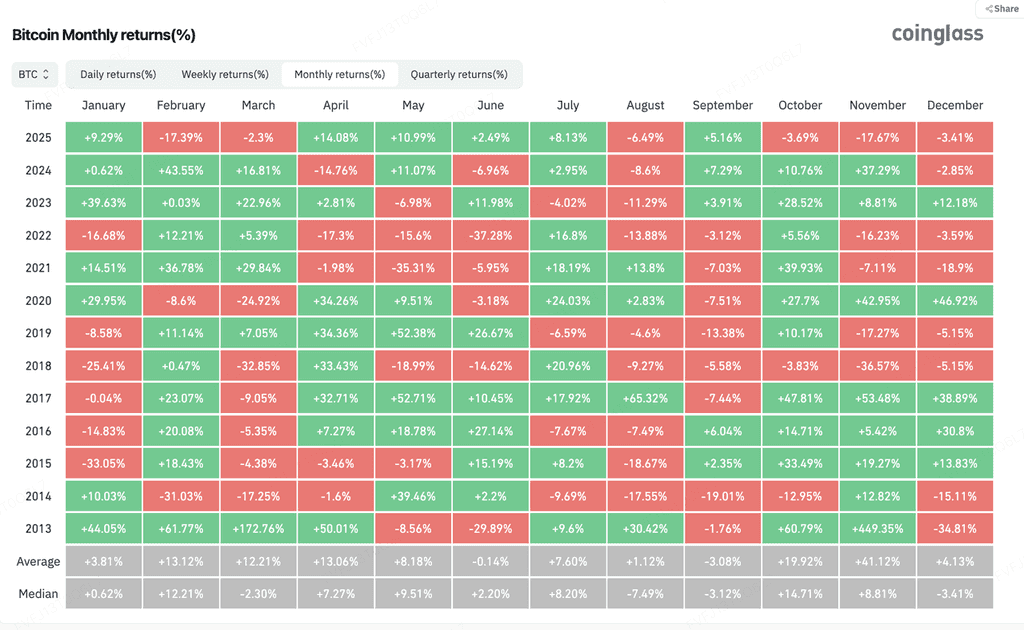Screen dimensions: 1024x630
Task: Click the March 2013 +172.76% cell
Action: [x=259, y=529]
